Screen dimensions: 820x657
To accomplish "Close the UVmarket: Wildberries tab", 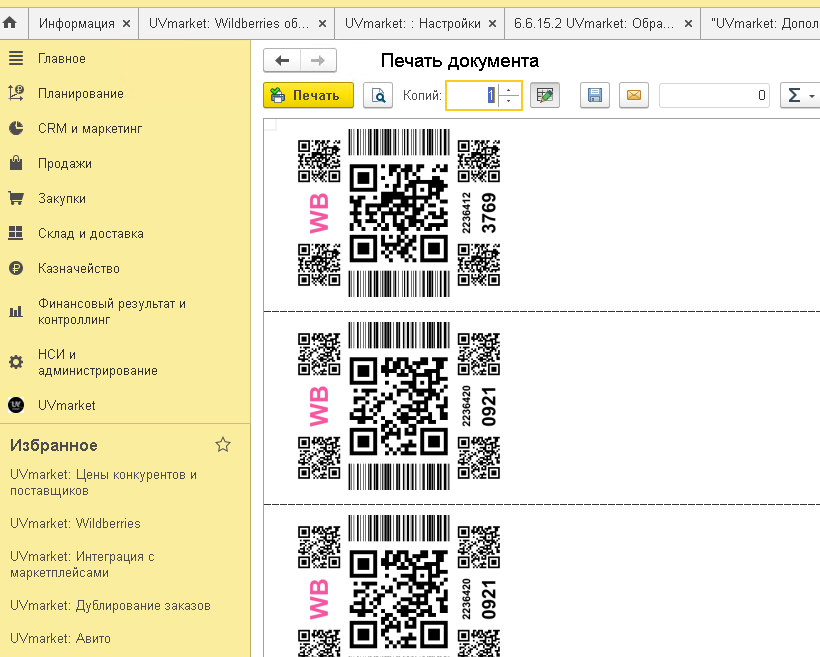I will point(323,24).
